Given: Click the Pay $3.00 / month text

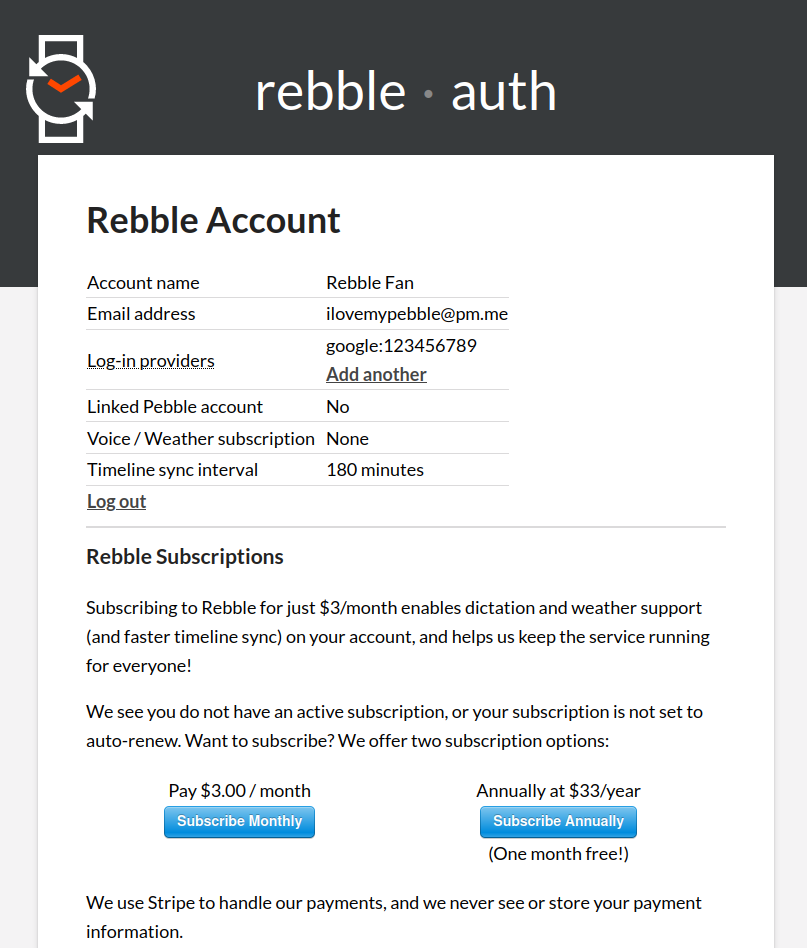Looking at the screenshot, I should [x=239, y=791].
